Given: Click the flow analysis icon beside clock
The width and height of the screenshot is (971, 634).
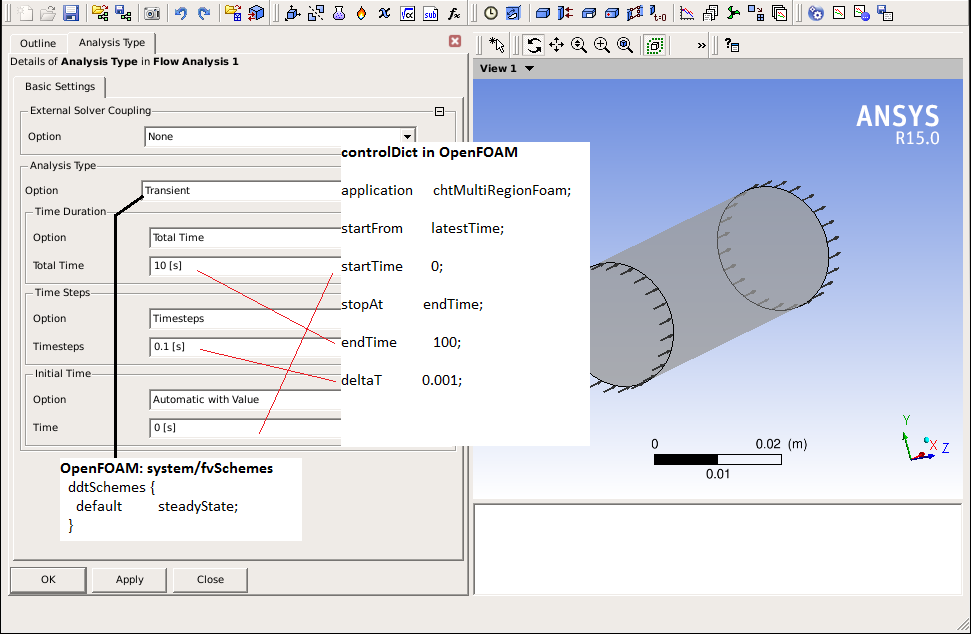Looking at the screenshot, I should (513, 12).
